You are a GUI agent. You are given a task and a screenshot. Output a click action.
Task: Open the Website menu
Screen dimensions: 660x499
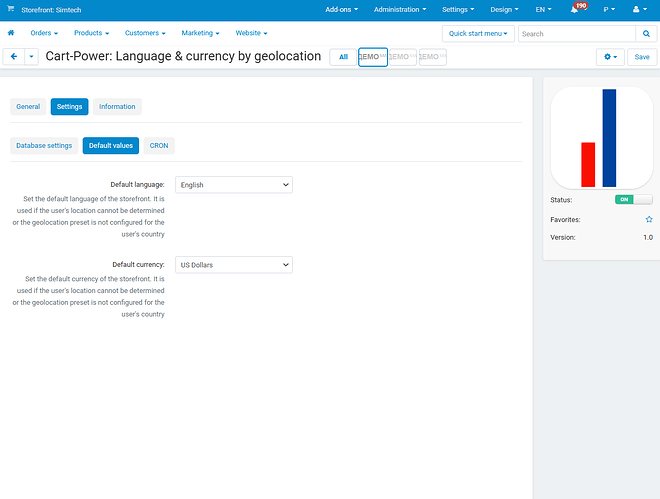point(251,33)
